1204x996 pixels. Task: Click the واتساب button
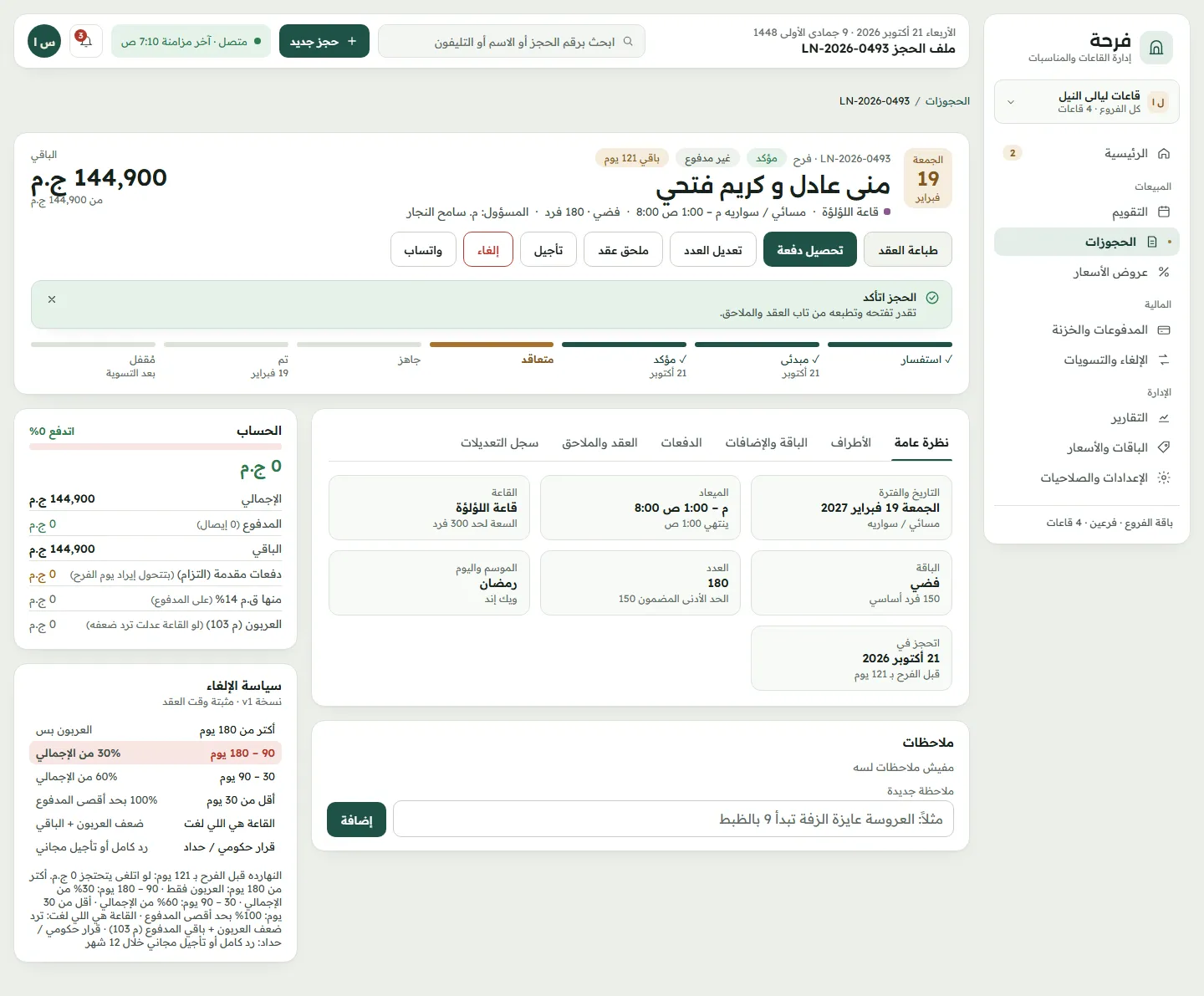pos(423,249)
